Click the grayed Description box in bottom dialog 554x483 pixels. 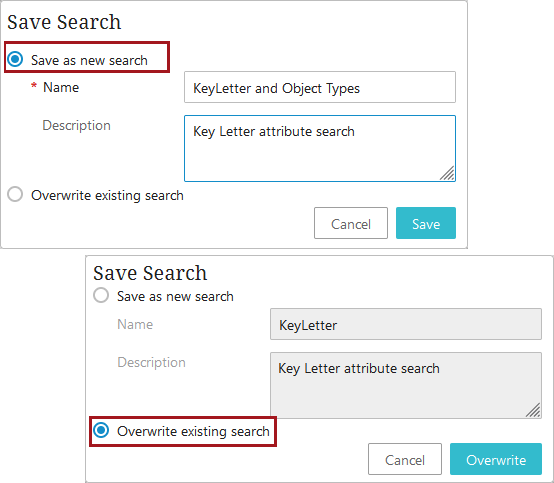pos(406,385)
